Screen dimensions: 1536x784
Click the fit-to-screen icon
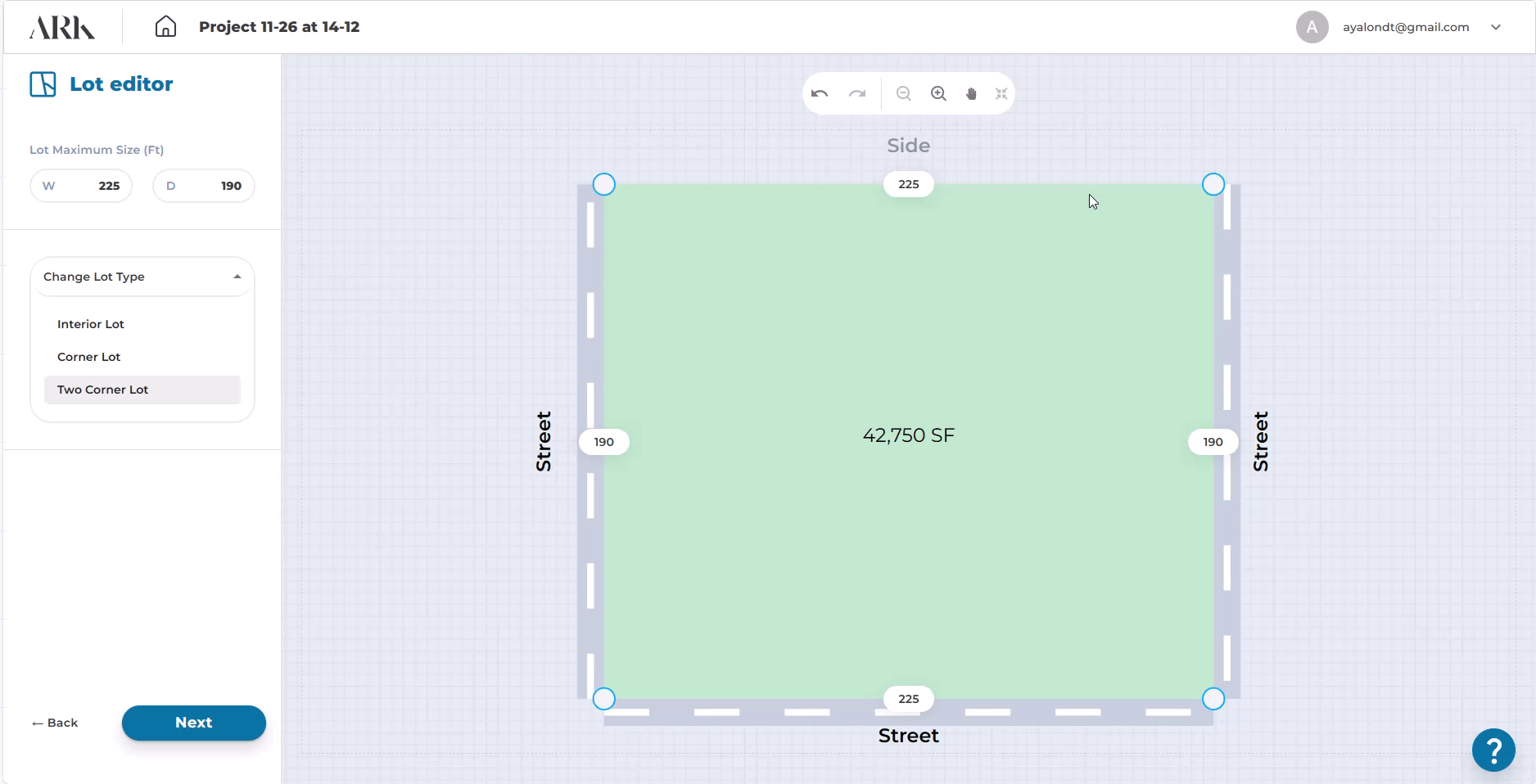pos(1001,94)
